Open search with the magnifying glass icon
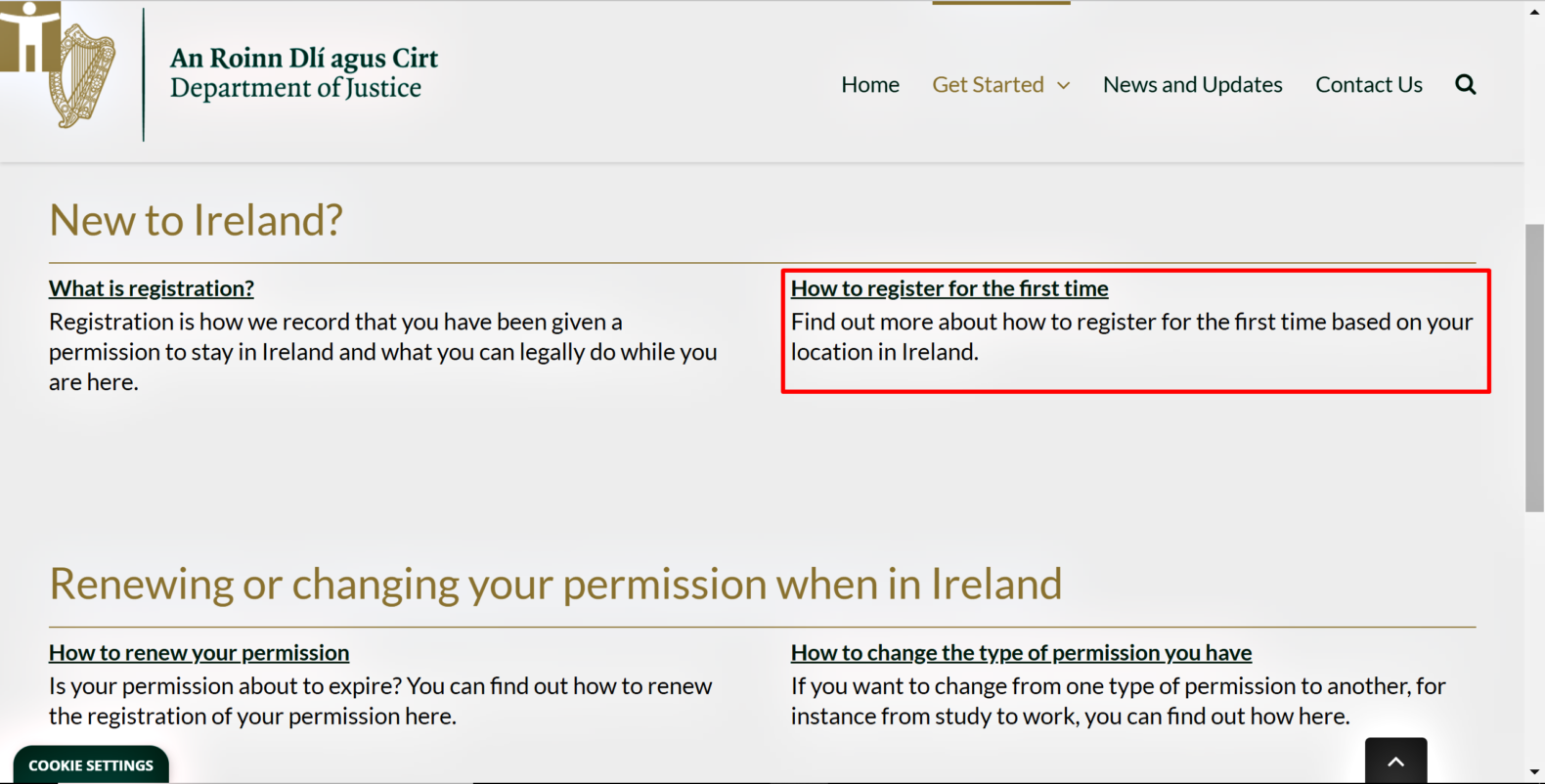The width and height of the screenshot is (1545, 784). click(1465, 84)
